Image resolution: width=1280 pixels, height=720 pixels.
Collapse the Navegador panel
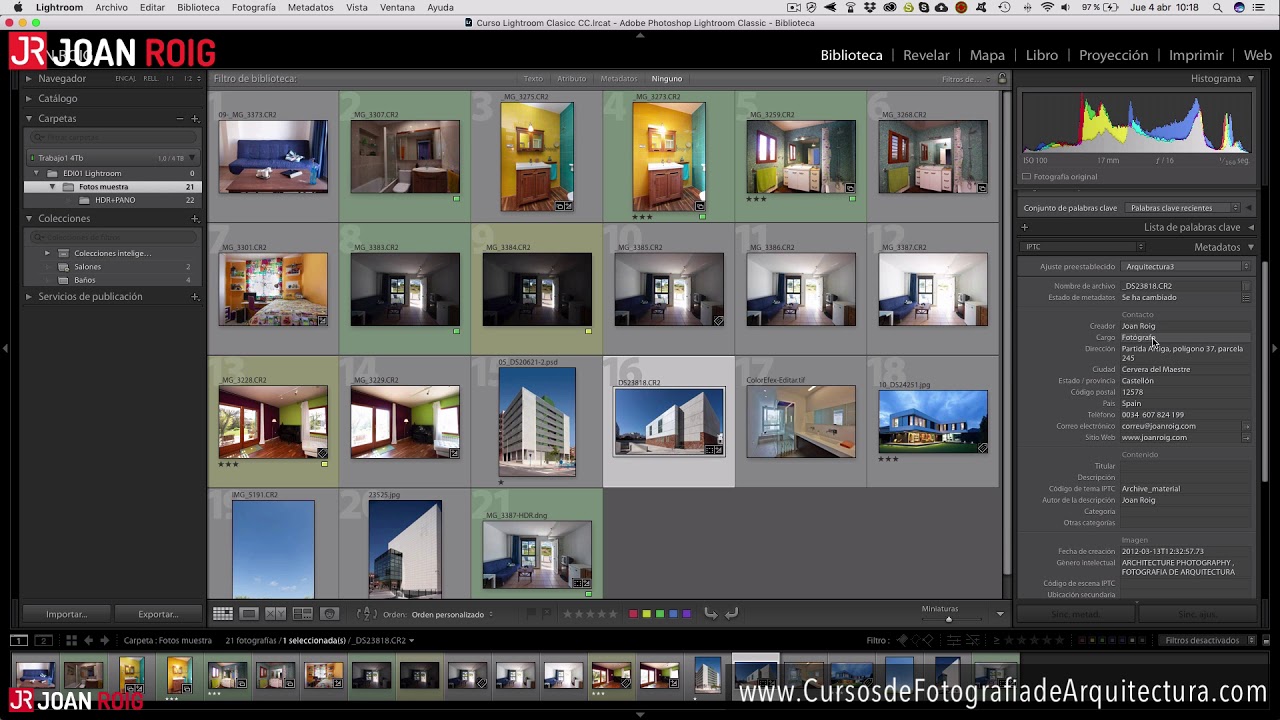[28, 78]
